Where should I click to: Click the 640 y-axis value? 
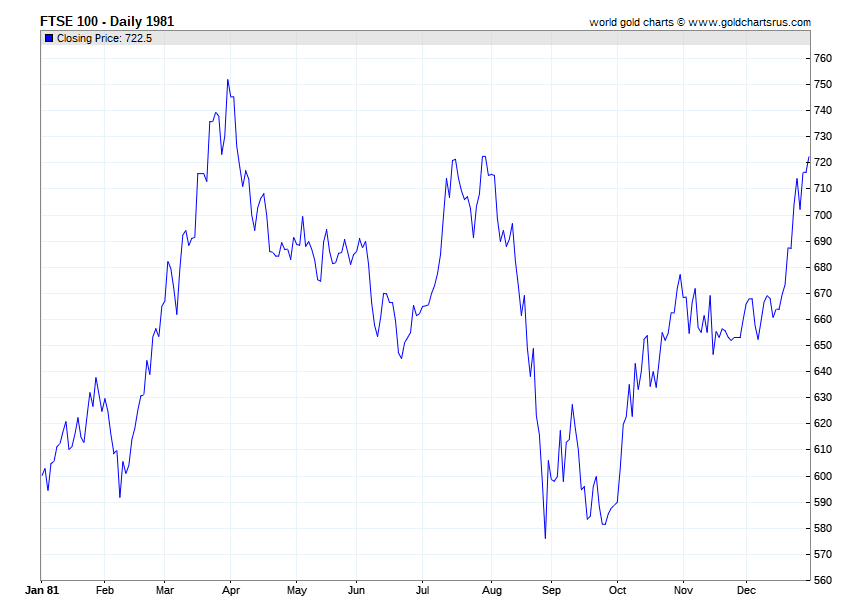[823, 371]
